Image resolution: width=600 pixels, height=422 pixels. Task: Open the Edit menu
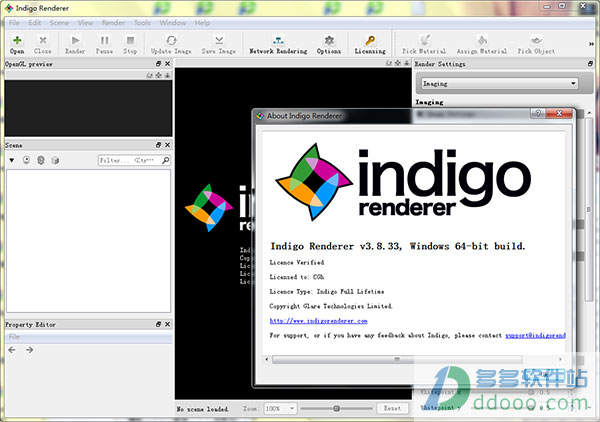[34, 23]
